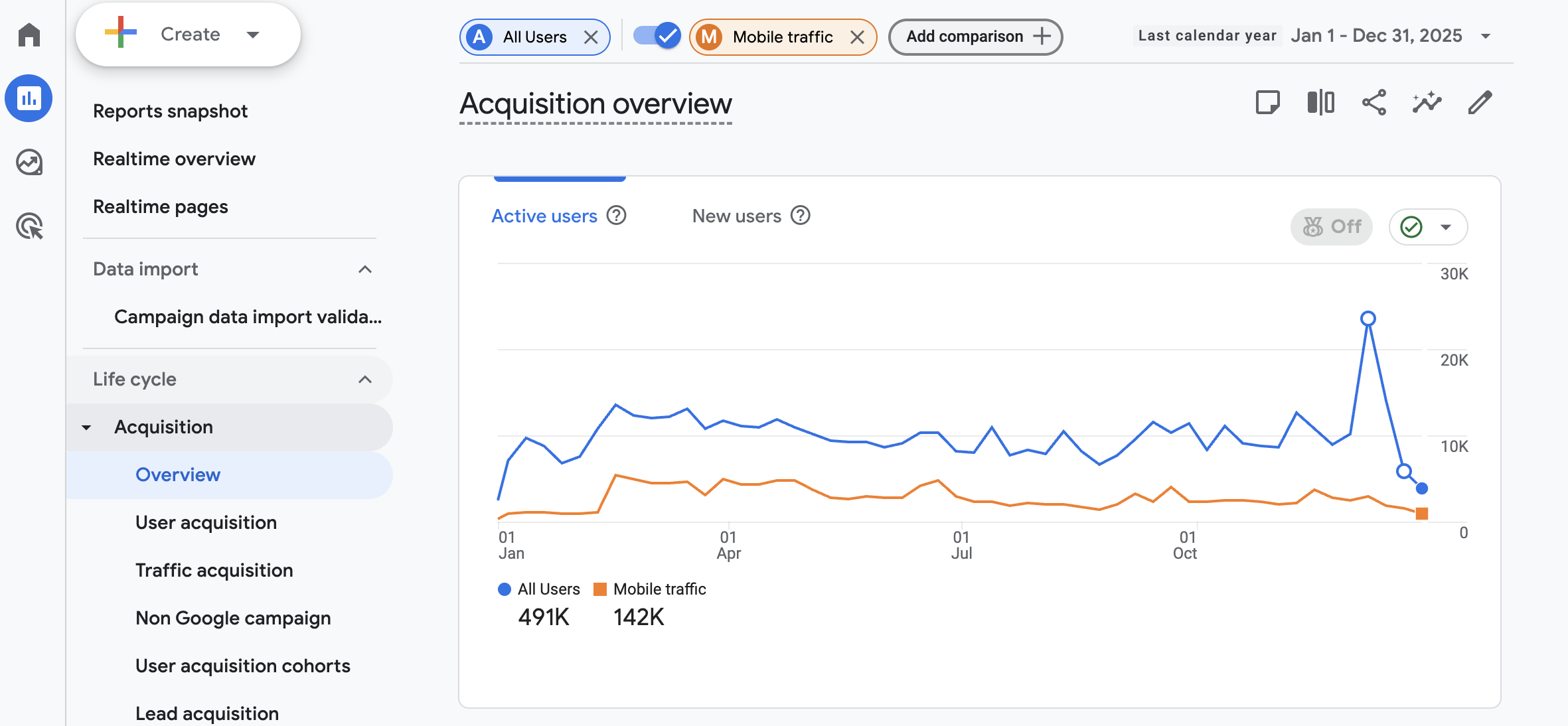The height and width of the screenshot is (726, 1568).
Task: Open the Create button dropdown arrow
Action: point(252,35)
